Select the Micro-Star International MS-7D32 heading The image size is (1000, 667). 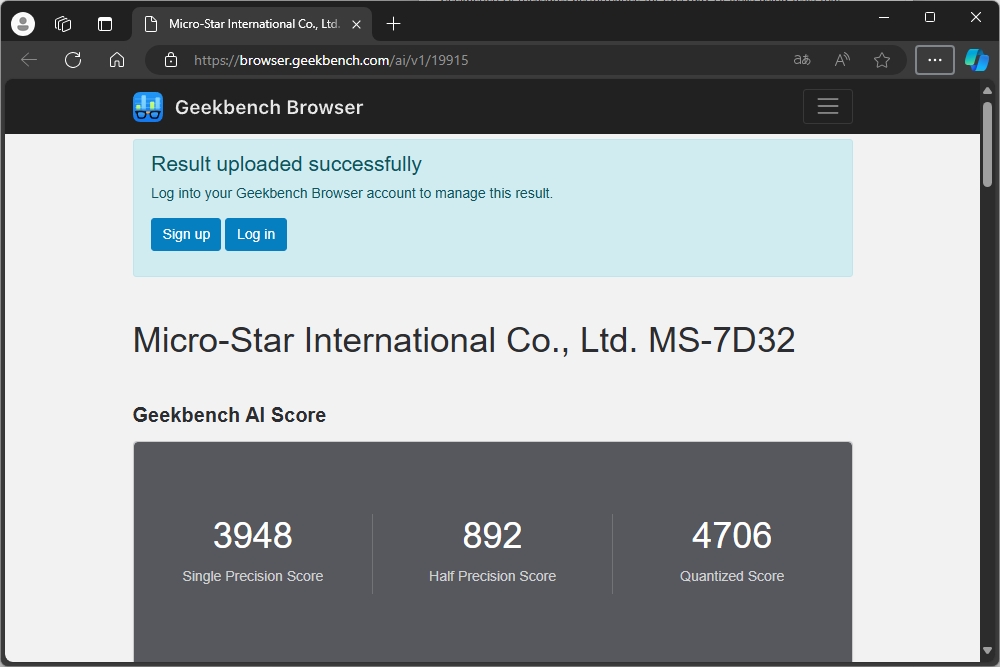point(464,340)
